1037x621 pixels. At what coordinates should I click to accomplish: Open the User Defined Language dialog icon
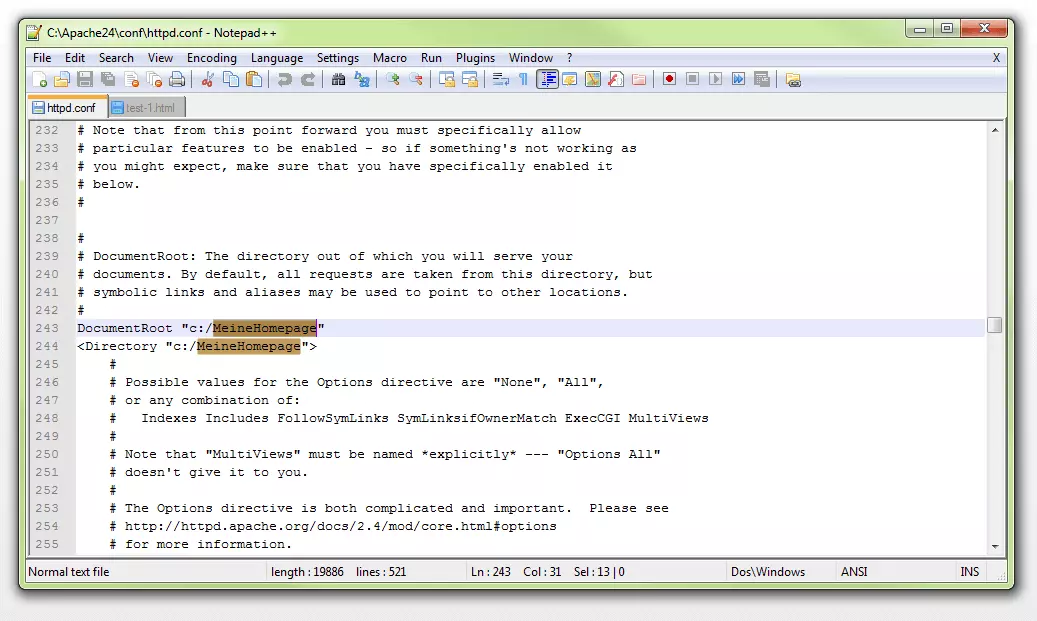(x=569, y=79)
